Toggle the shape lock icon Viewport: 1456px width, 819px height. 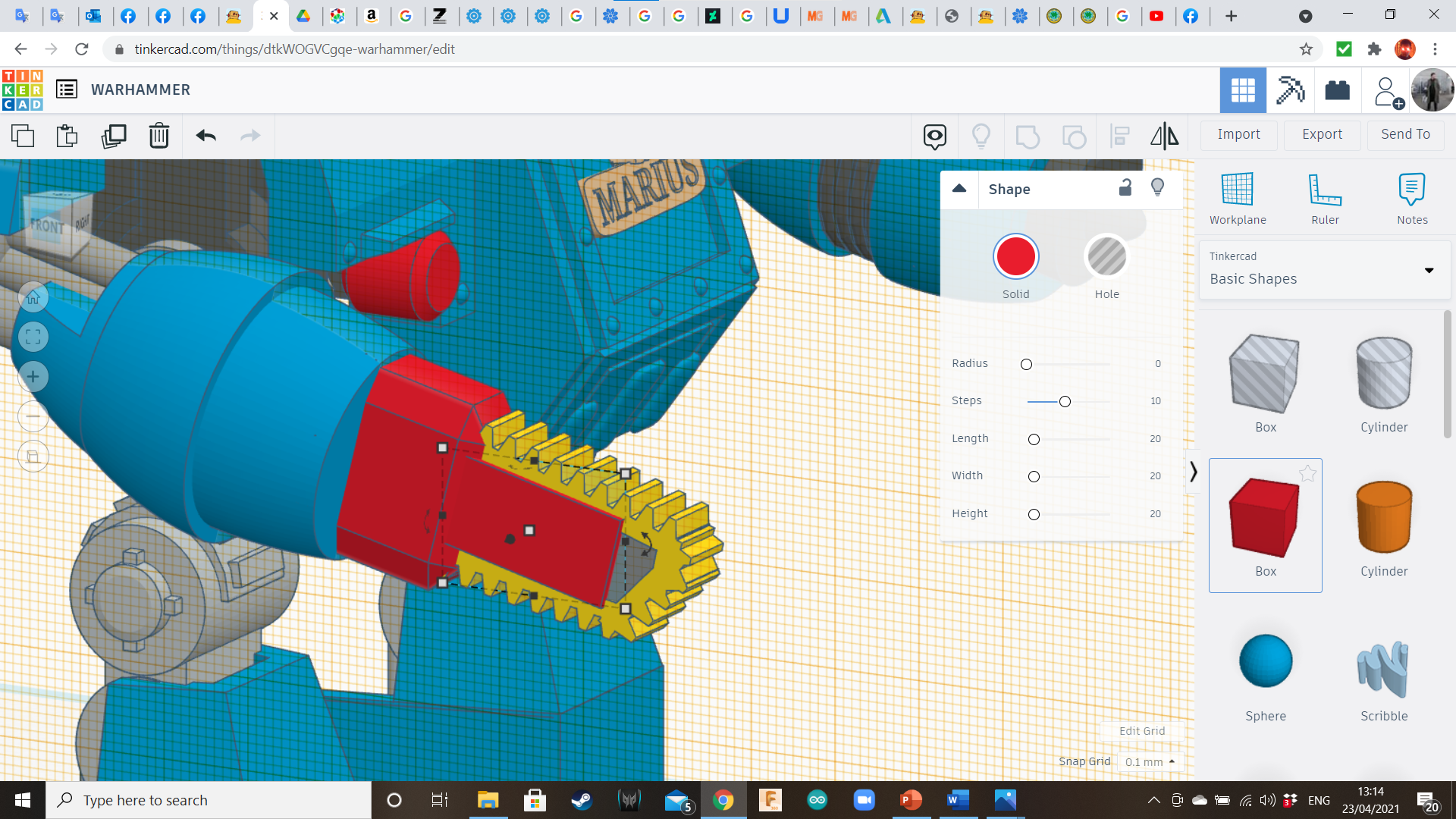1125,188
